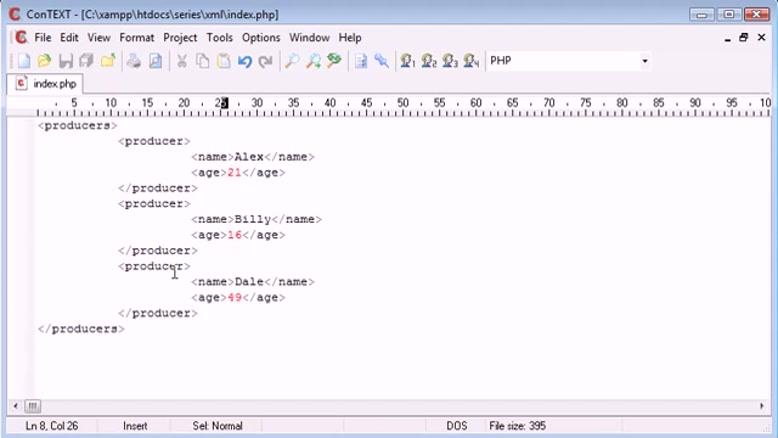Click the name value Dale in code
The image size is (778, 438).
click(249, 282)
